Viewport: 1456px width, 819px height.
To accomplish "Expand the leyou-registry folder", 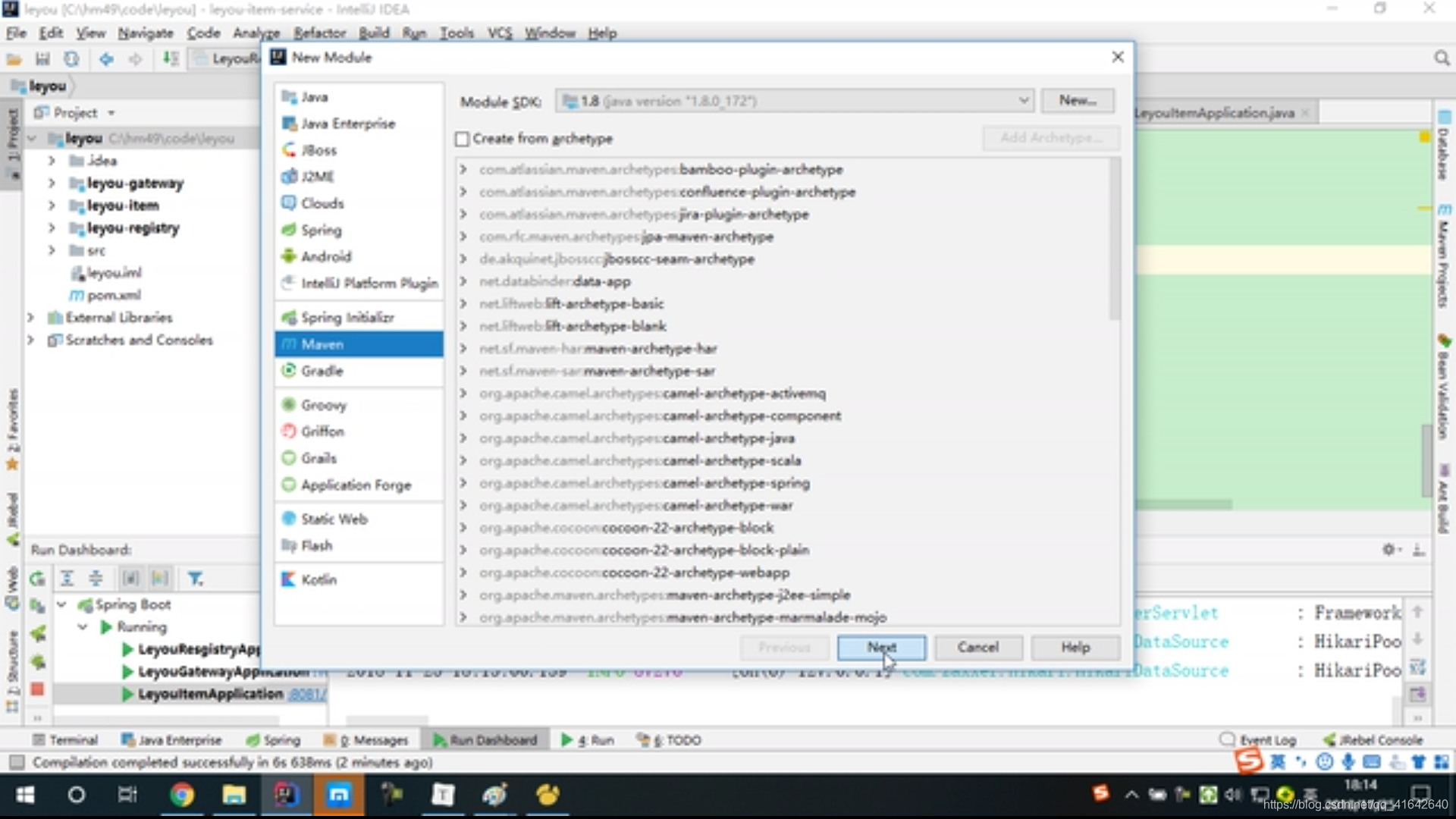I will 52,227.
